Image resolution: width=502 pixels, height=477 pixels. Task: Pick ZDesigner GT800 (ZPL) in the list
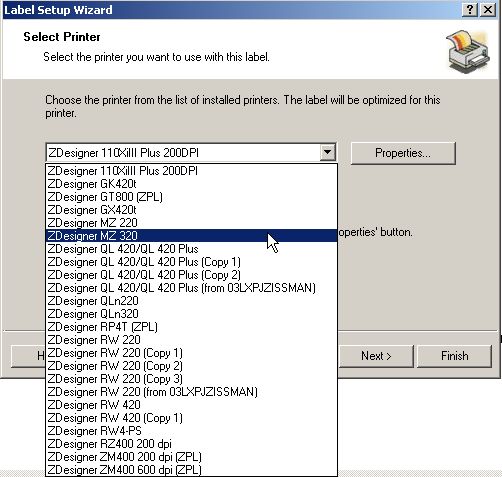(191, 197)
